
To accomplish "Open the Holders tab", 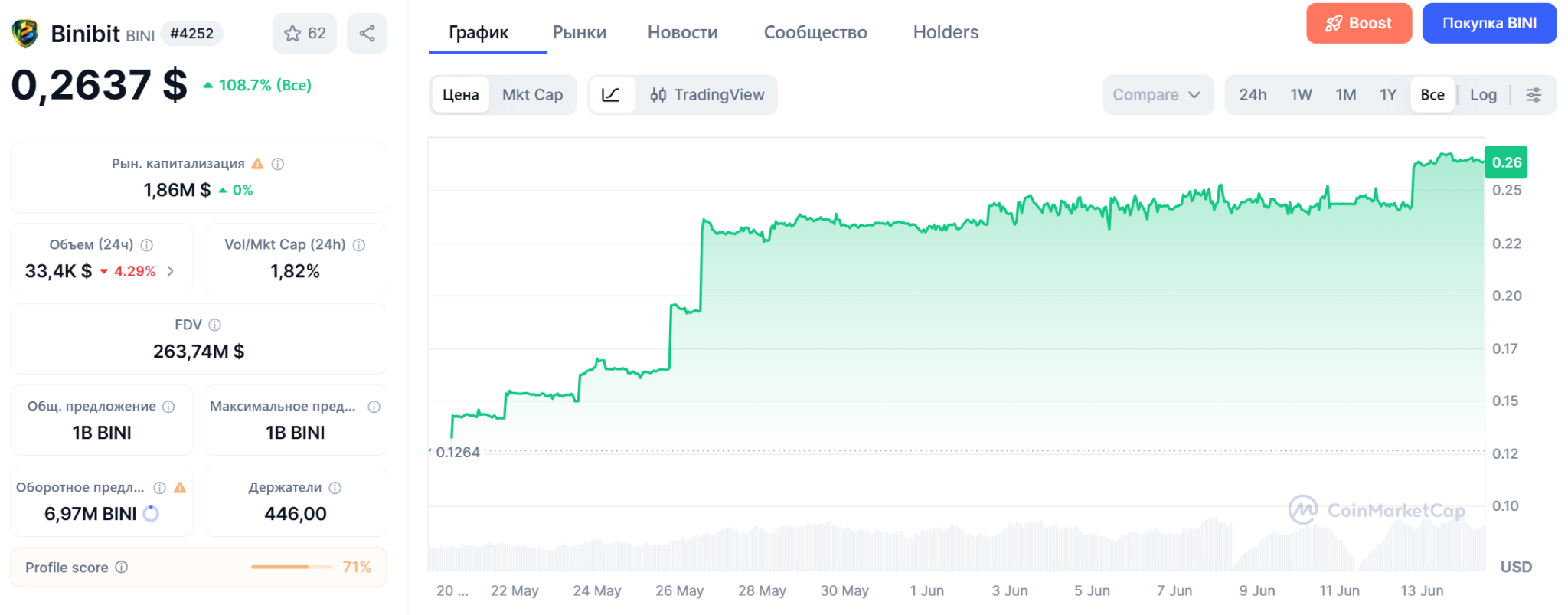I will click(946, 32).
